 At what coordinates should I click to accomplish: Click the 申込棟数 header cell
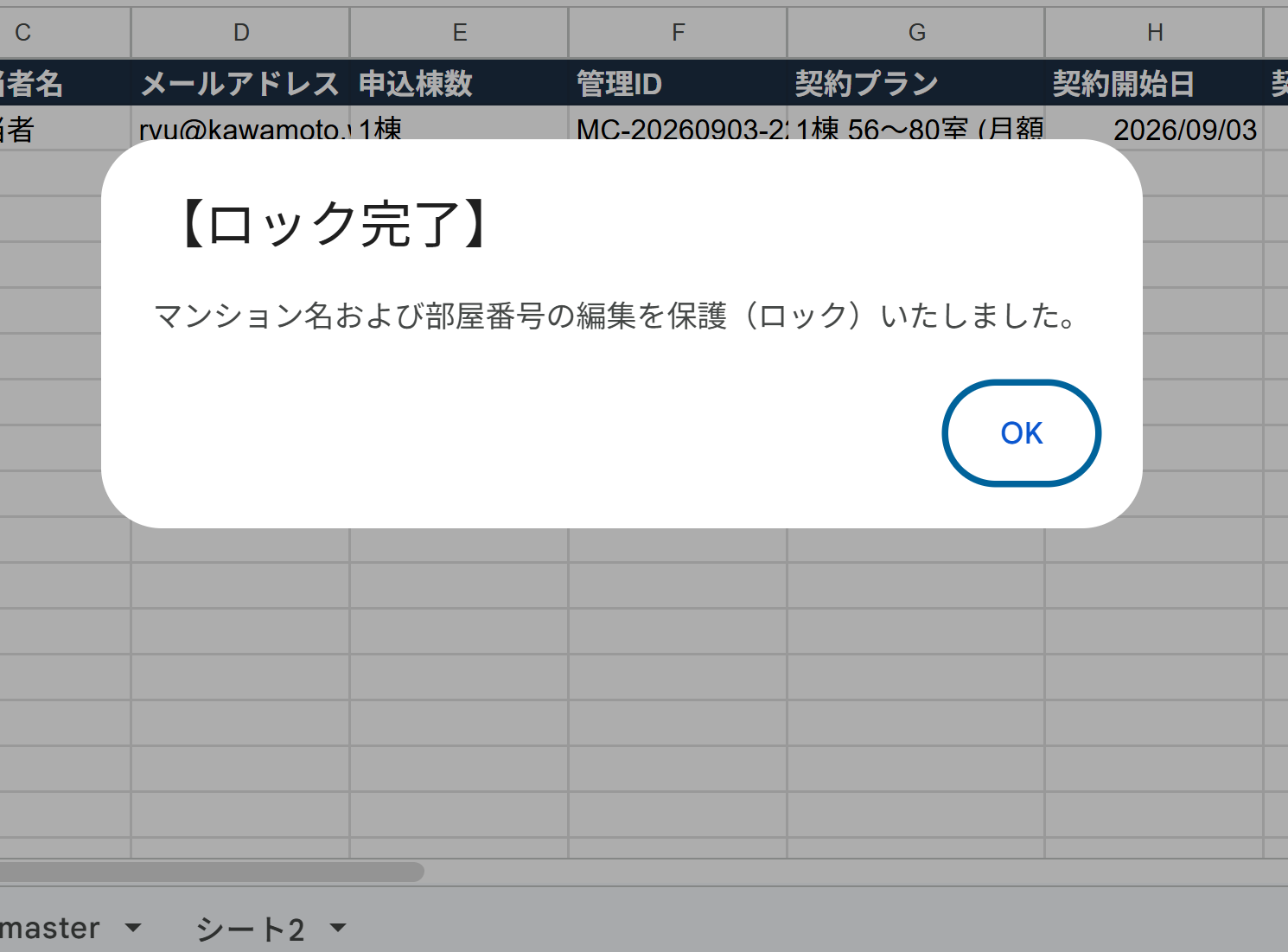click(x=460, y=83)
